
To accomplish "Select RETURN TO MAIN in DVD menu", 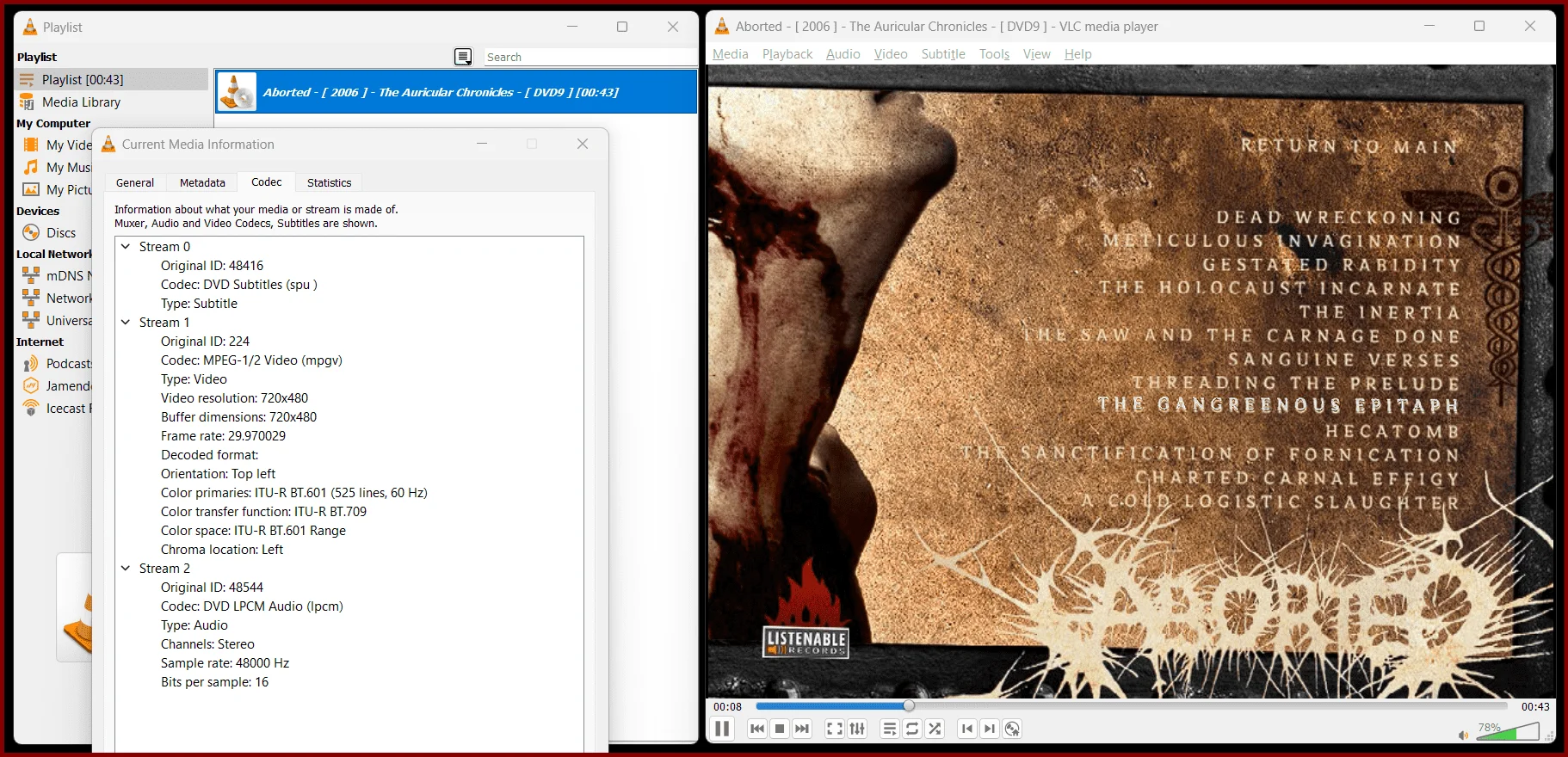I will click(x=1349, y=146).
